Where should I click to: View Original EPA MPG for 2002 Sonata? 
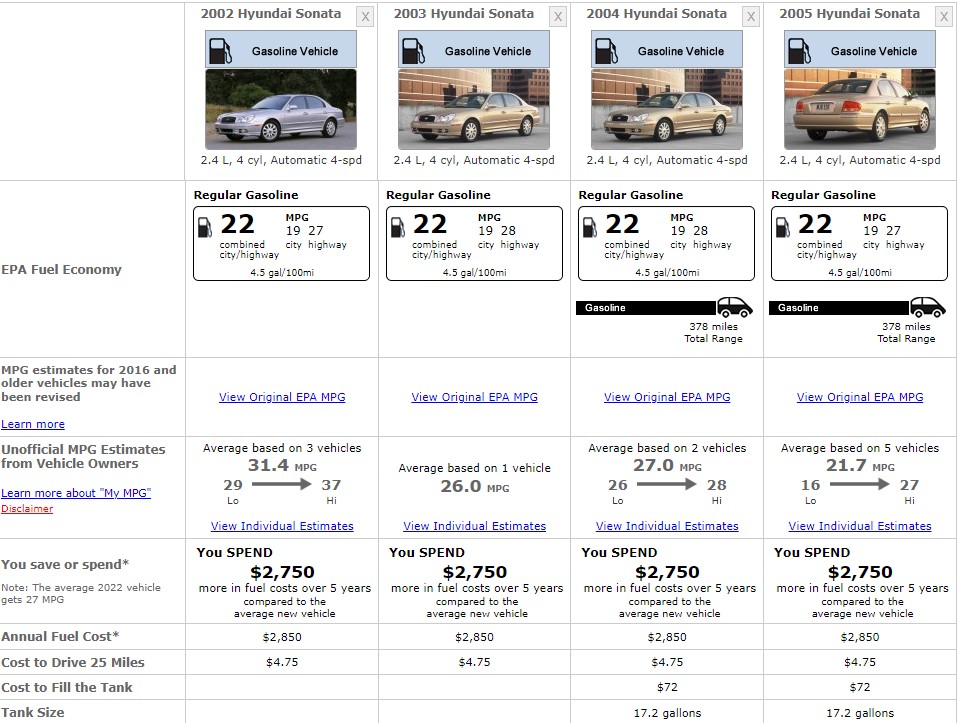pyautogui.click(x=282, y=397)
